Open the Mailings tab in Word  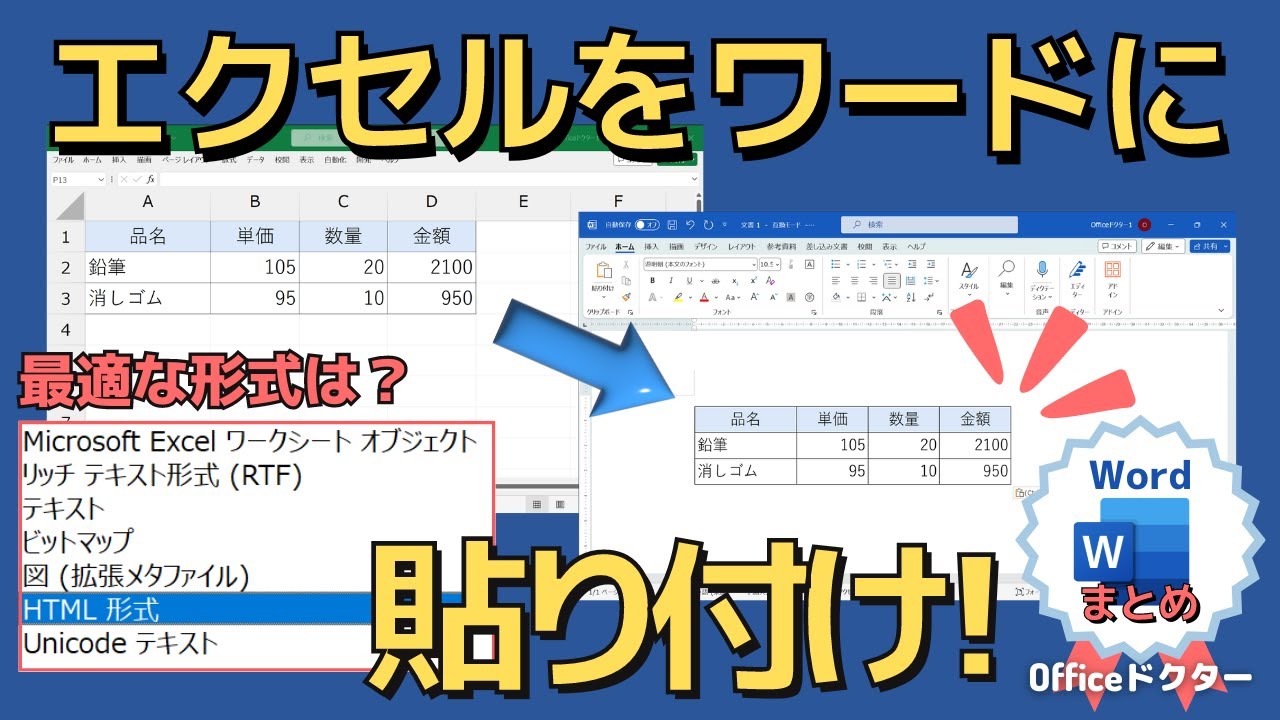click(827, 247)
